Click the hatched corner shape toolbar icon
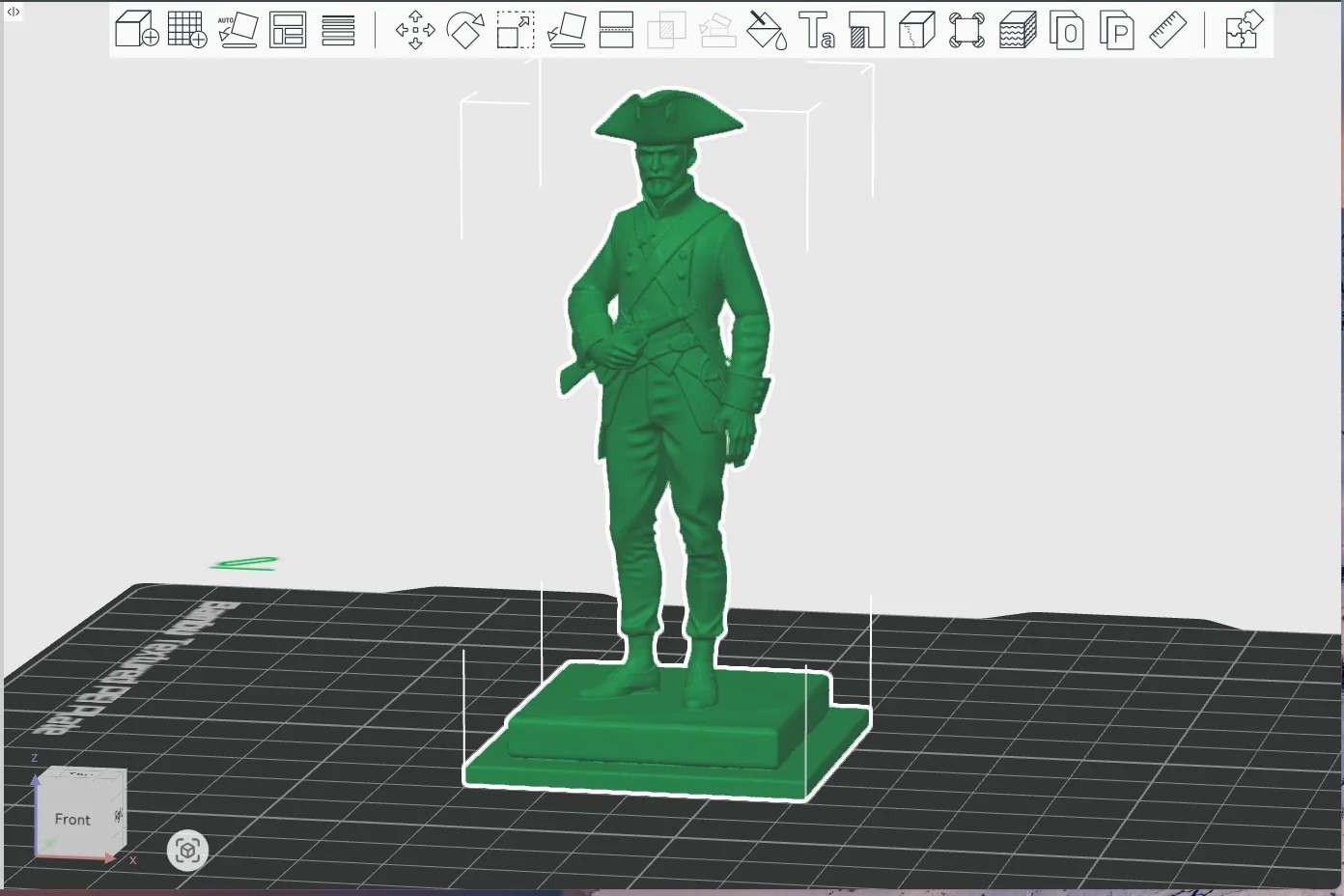Screen dimensions: 1344x896 867,30
